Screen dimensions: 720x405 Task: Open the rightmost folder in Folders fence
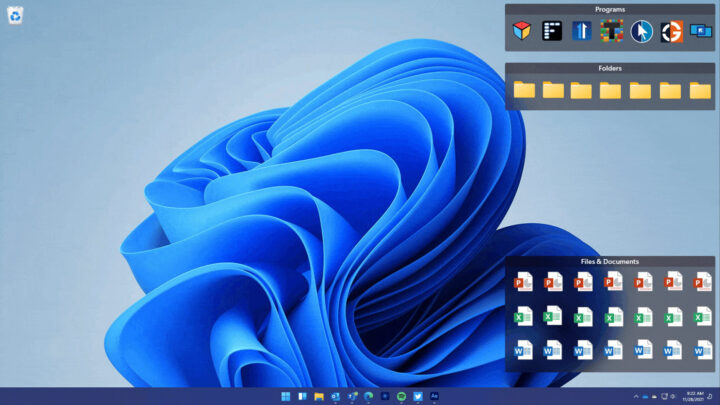tap(700, 90)
